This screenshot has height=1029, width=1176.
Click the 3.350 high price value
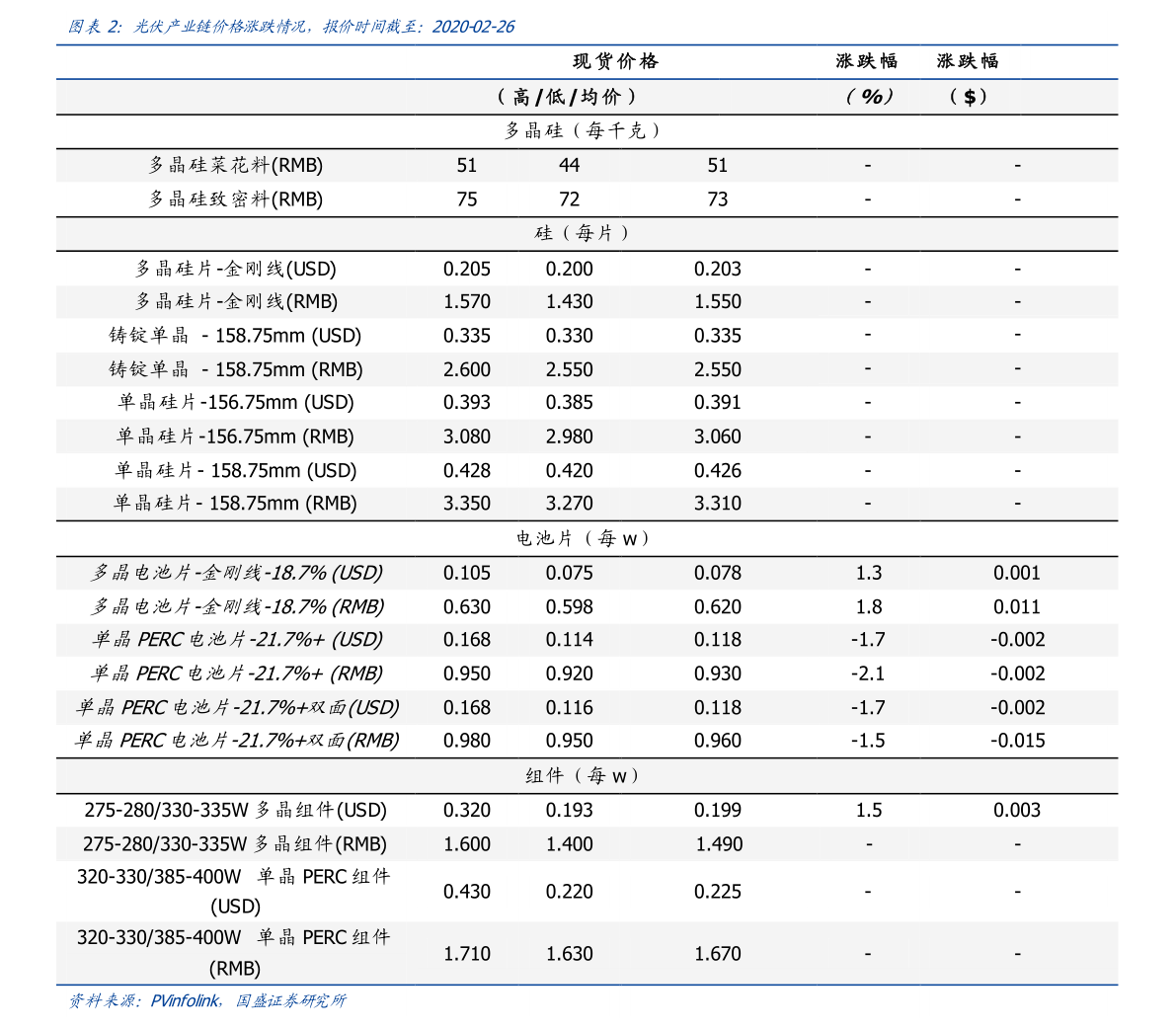point(467,504)
